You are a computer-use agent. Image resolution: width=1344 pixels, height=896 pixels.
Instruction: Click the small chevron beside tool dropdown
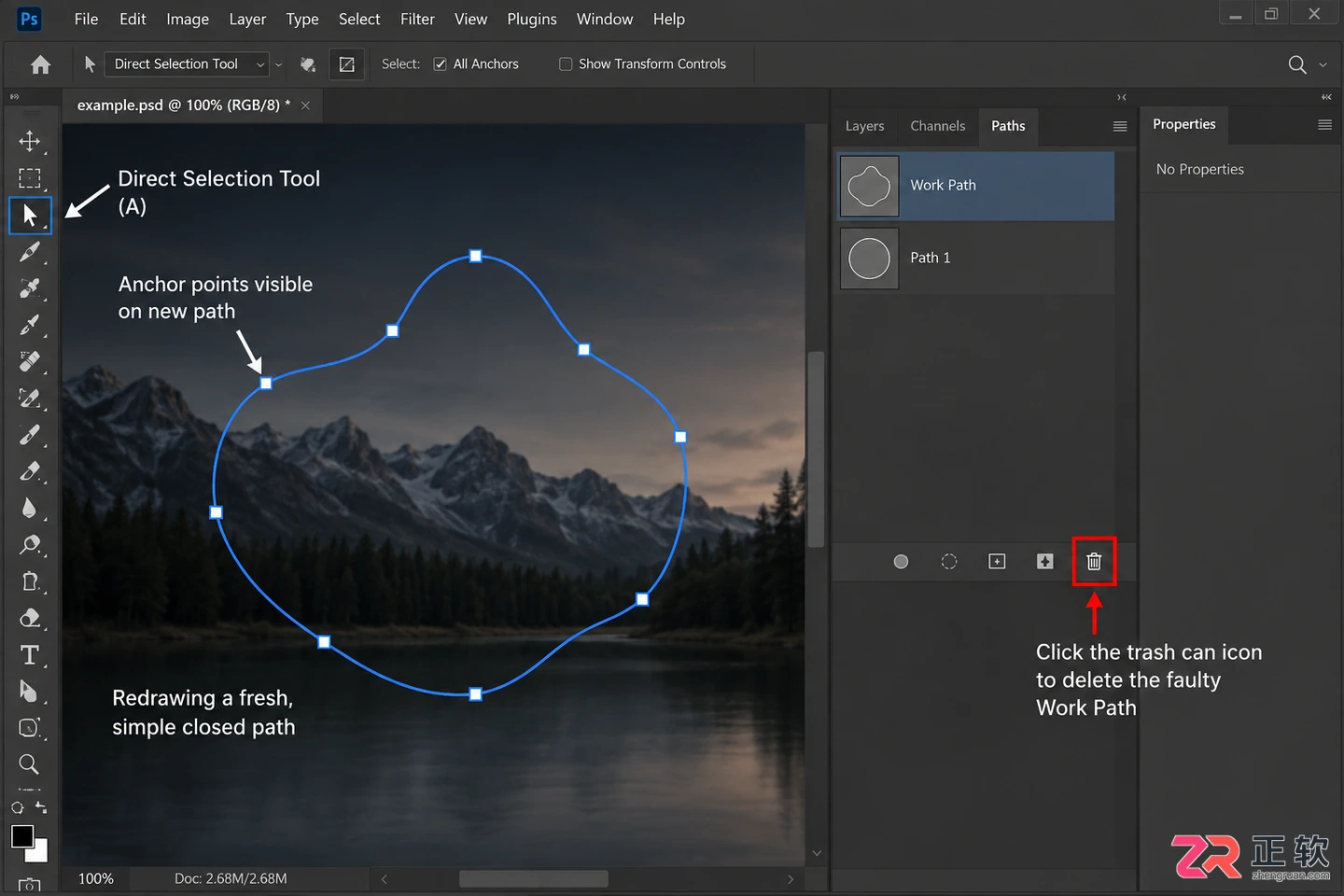point(278,65)
